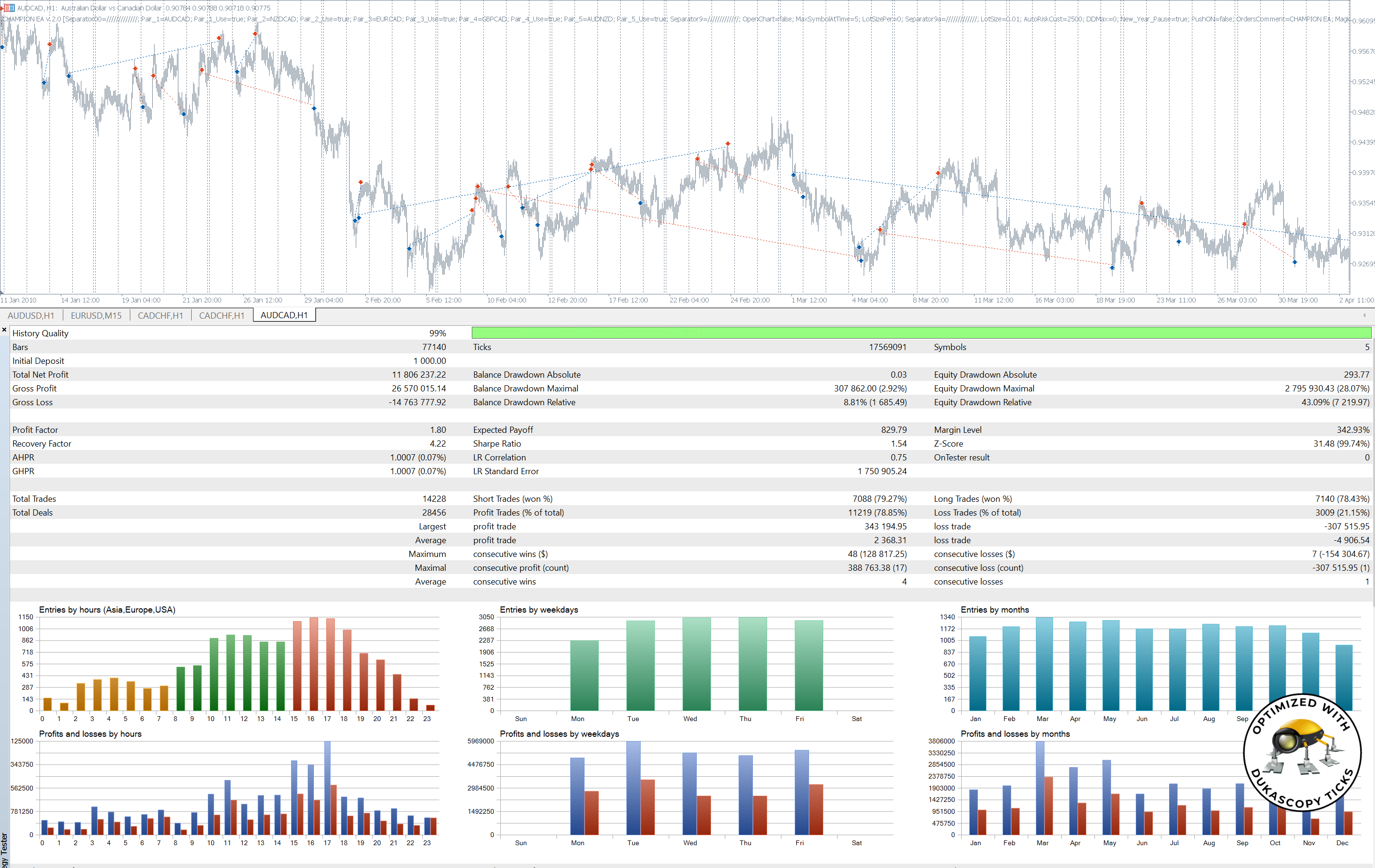Select the active AUDCAD,H1 tab

(284, 315)
